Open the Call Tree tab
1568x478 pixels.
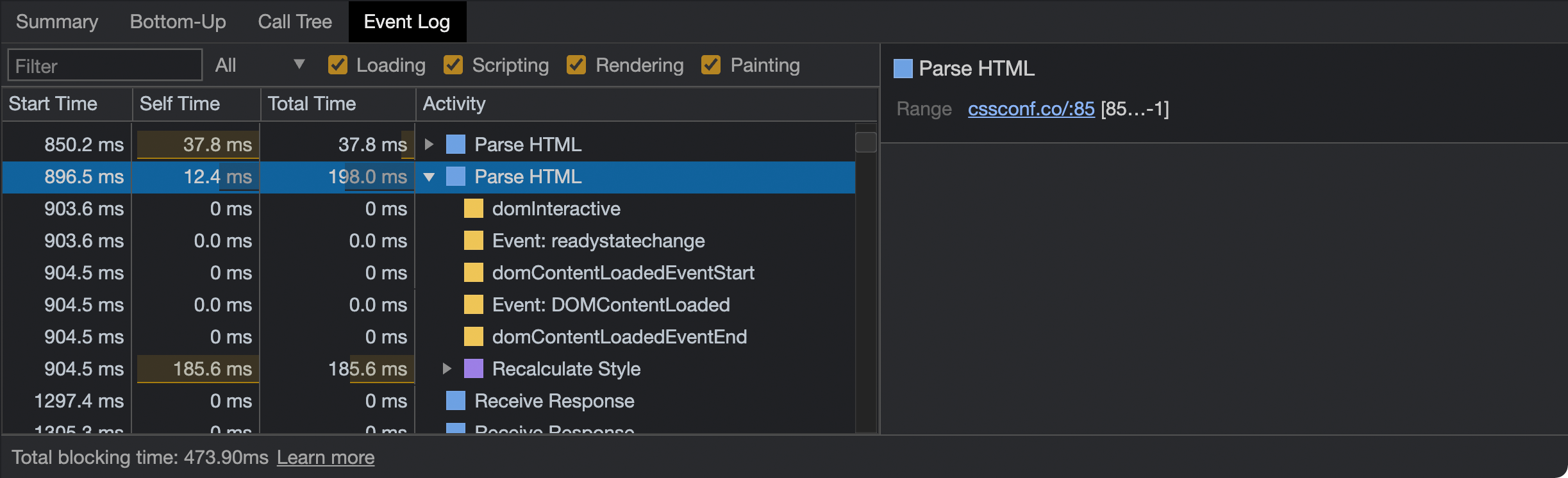pyautogui.click(x=295, y=22)
